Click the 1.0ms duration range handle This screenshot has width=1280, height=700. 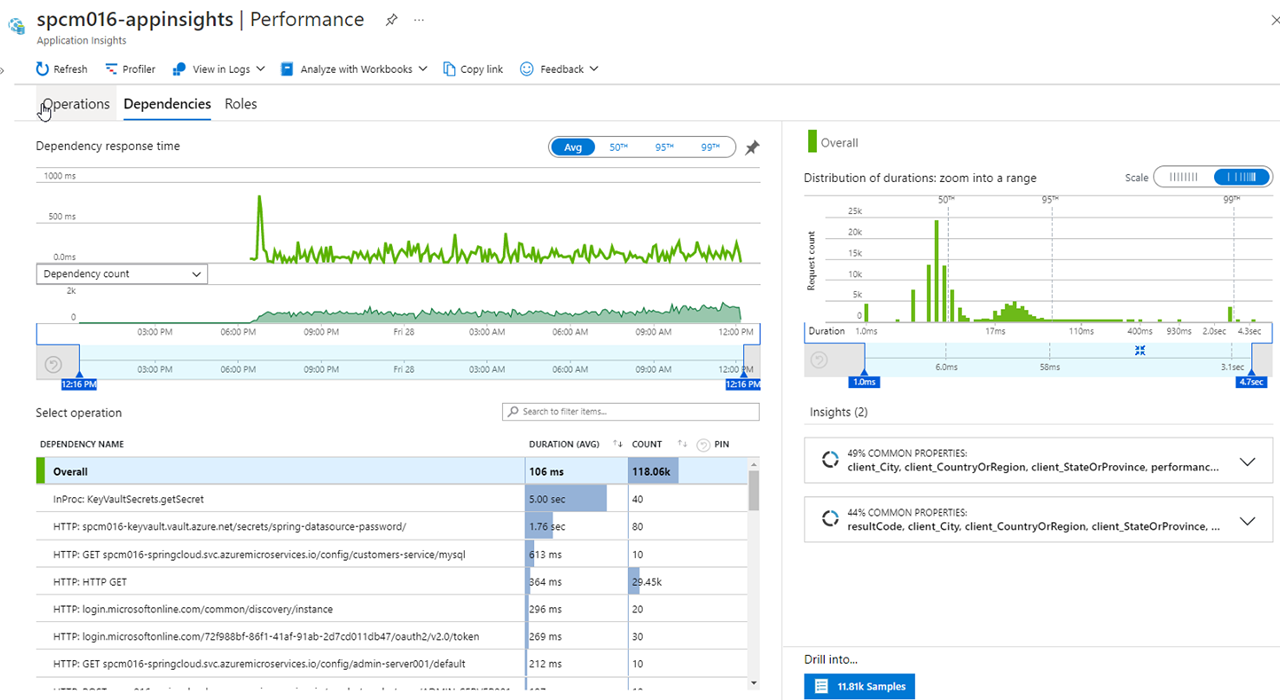[864, 380]
